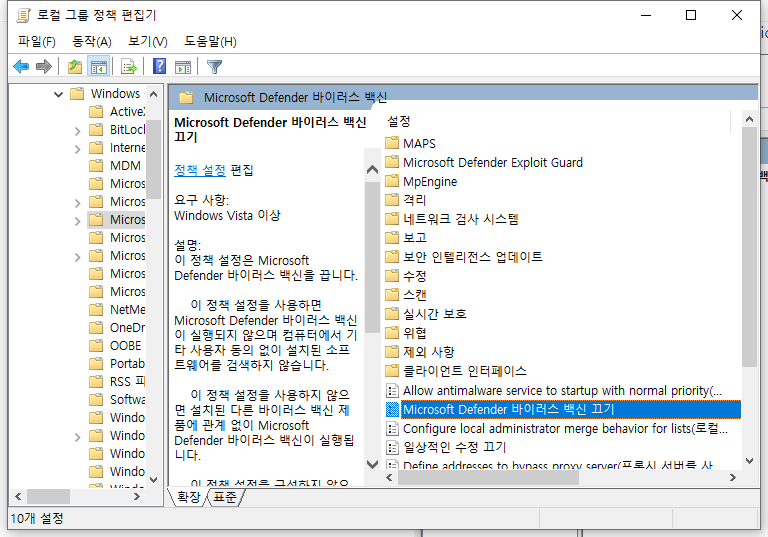768x537 pixels.
Task: Select Configure local administrator merge behavior policy
Action: [x=557, y=429]
